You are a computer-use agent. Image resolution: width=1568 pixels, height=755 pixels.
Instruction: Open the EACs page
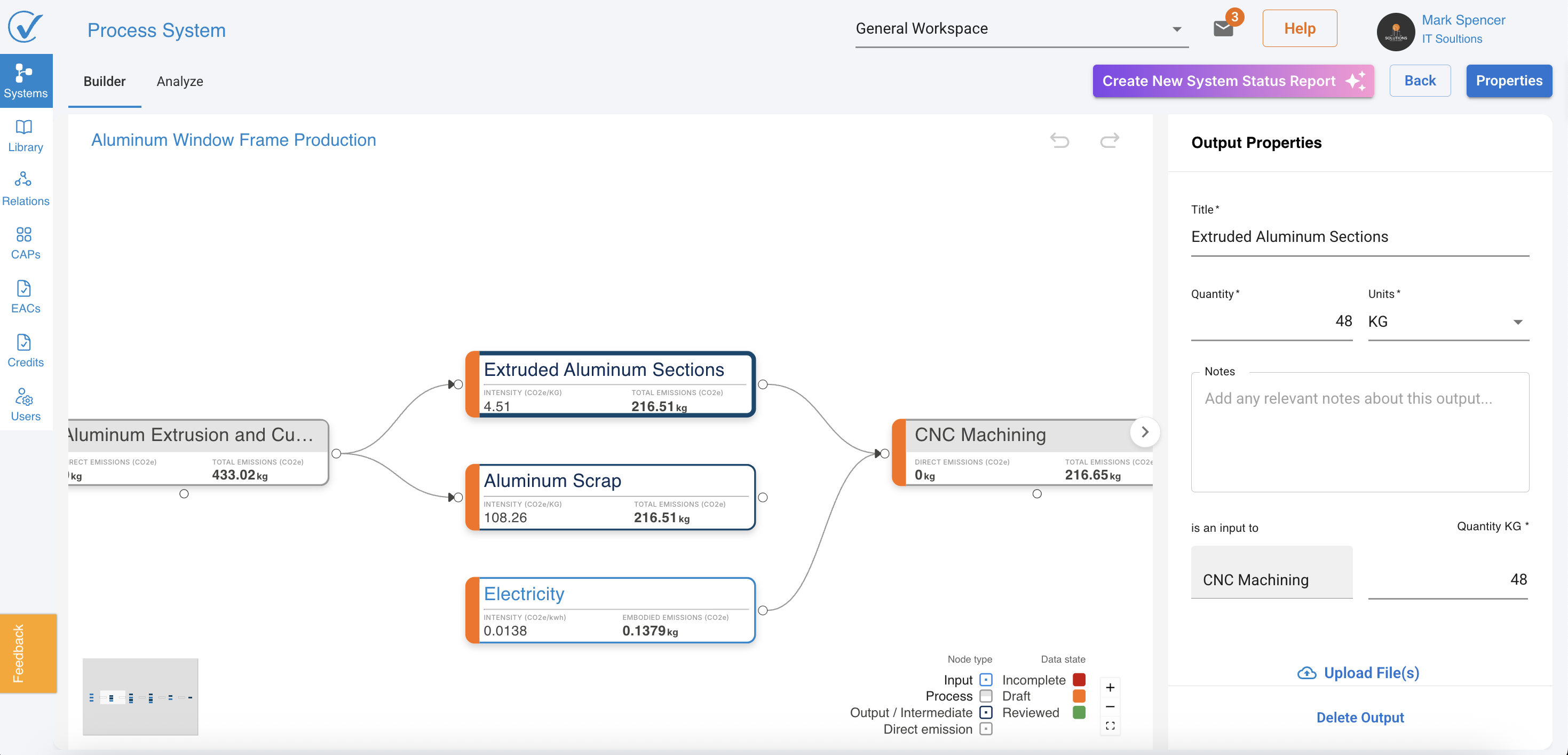(25, 296)
